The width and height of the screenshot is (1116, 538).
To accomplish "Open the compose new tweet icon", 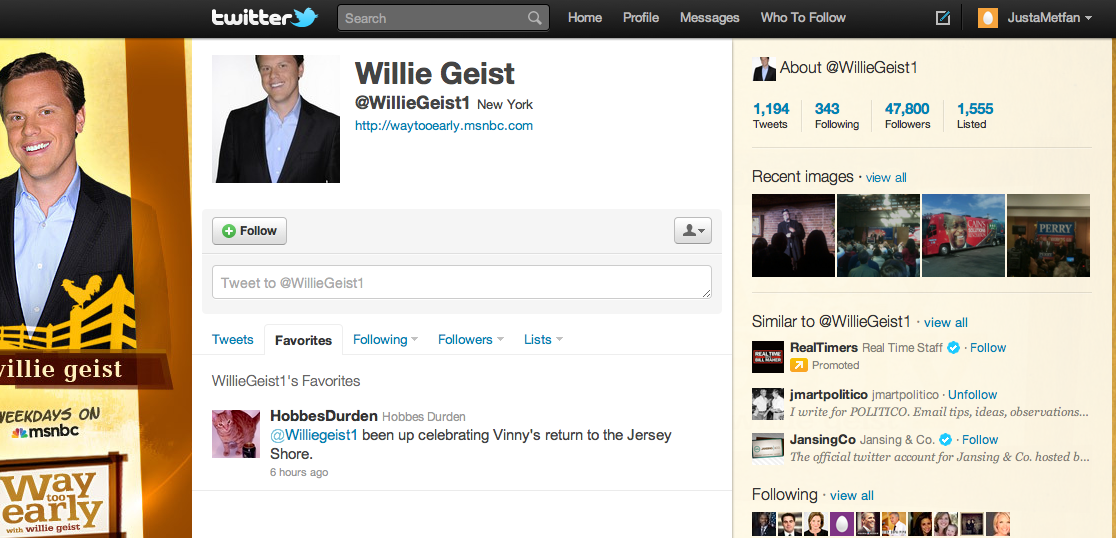I will pos(943,19).
